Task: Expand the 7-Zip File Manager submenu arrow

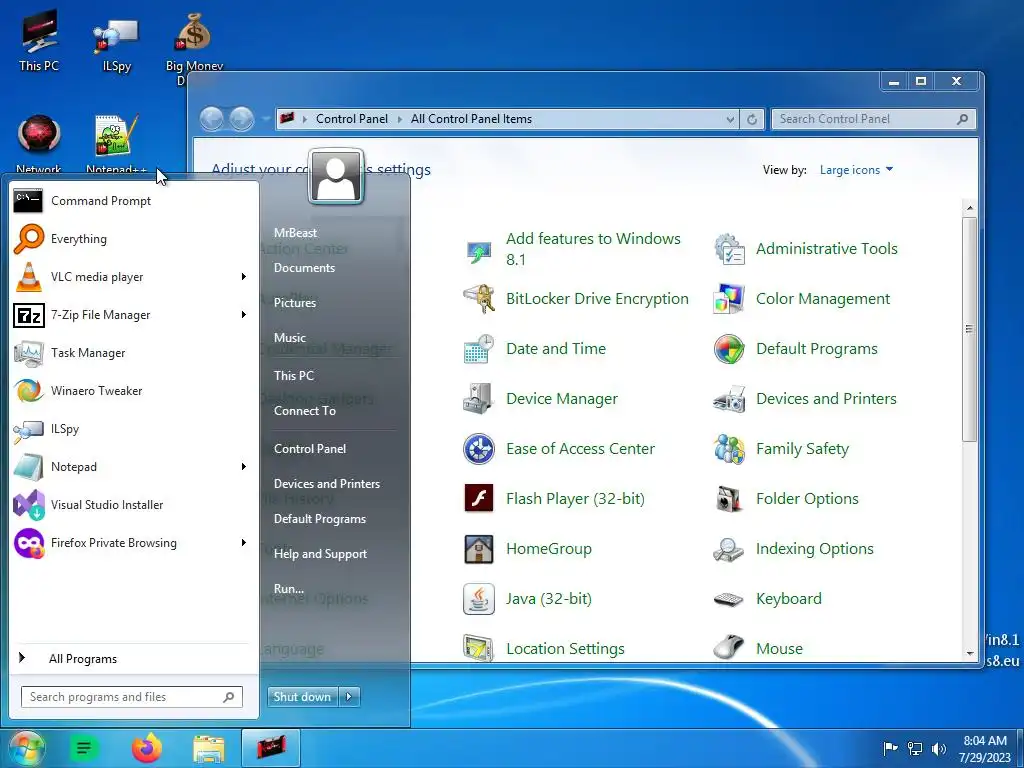Action: coord(244,315)
